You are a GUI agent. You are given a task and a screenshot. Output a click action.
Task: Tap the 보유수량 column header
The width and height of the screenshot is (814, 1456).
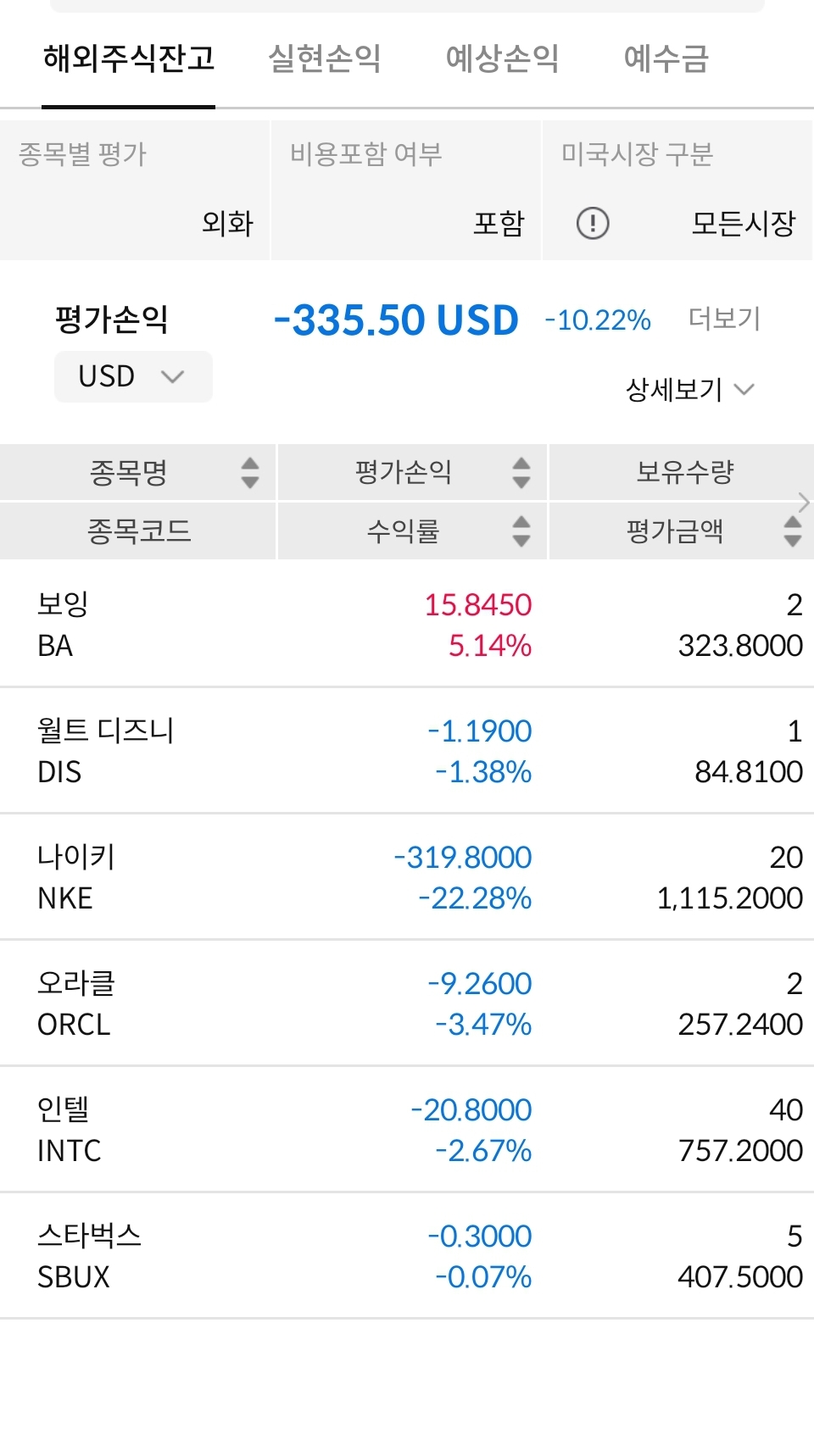[685, 472]
